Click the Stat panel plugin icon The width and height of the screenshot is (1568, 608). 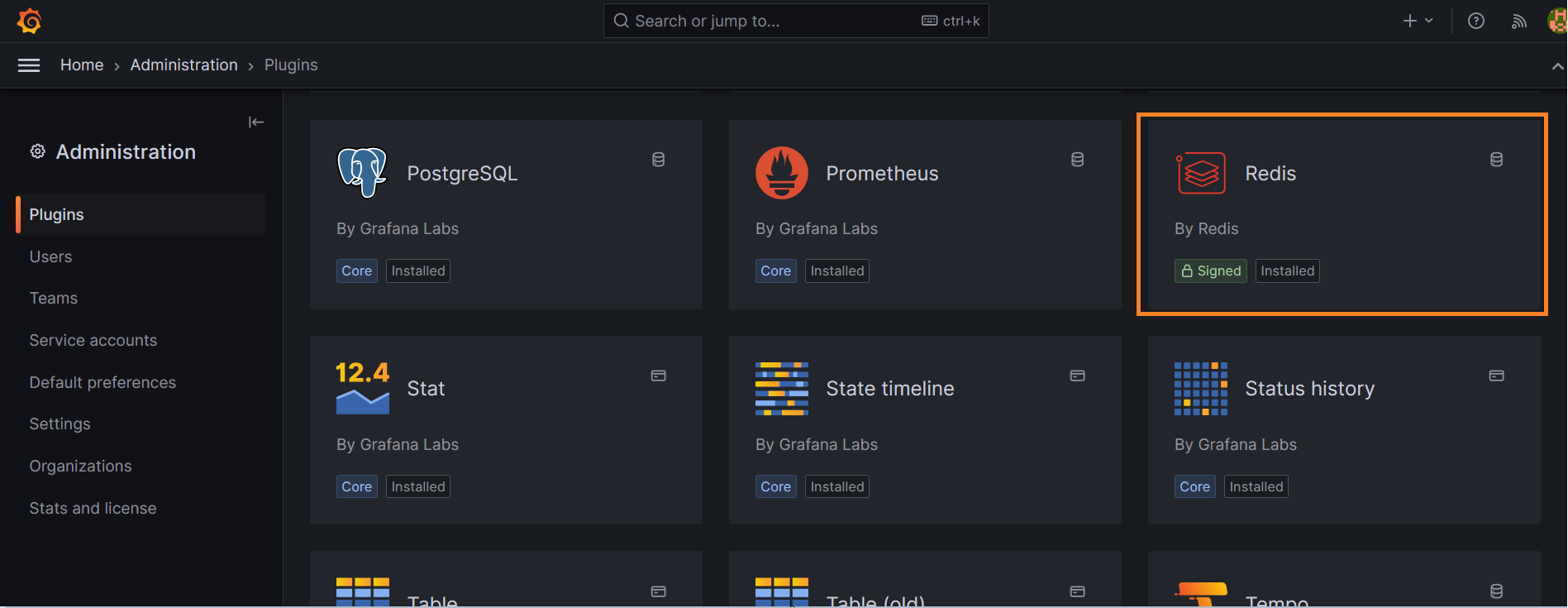click(x=362, y=388)
